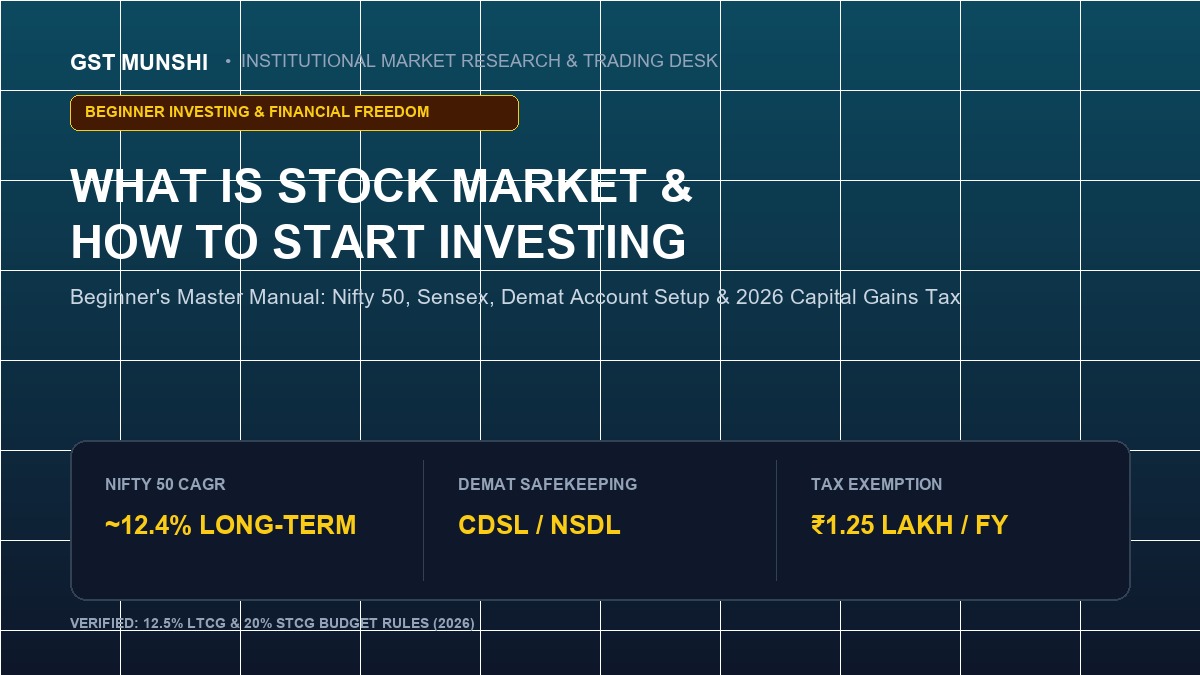Click the DEMAT SAFEKEEPING label
The height and width of the screenshot is (675, 1200).
pyautogui.click(x=547, y=484)
